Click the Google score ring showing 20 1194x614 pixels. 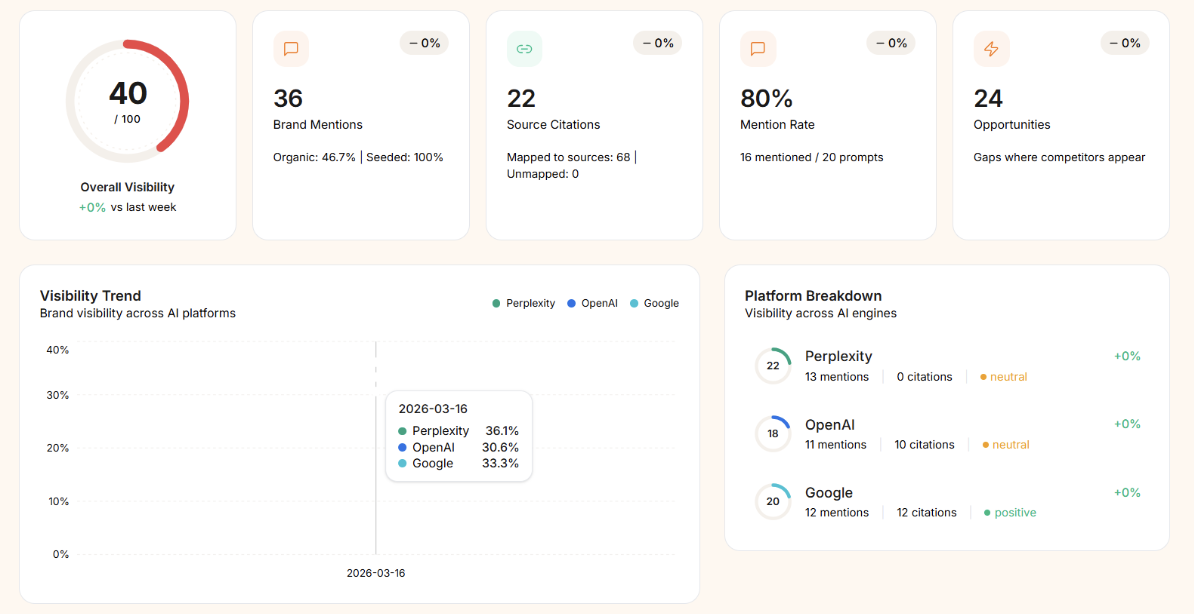773,501
